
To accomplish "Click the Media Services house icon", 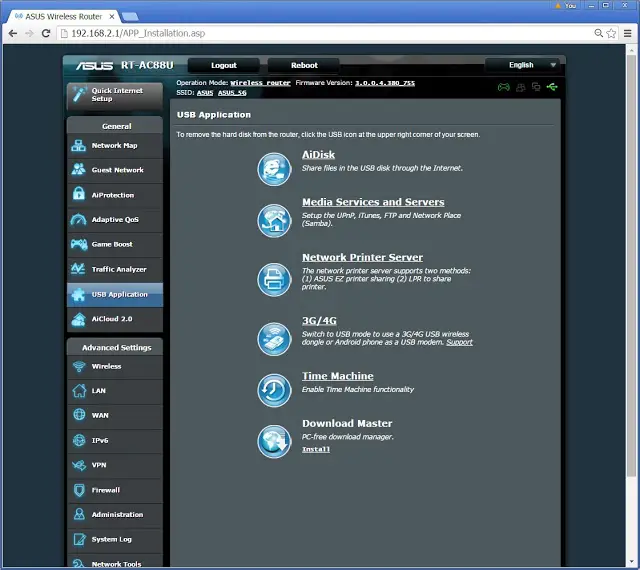I will click(x=274, y=220).
